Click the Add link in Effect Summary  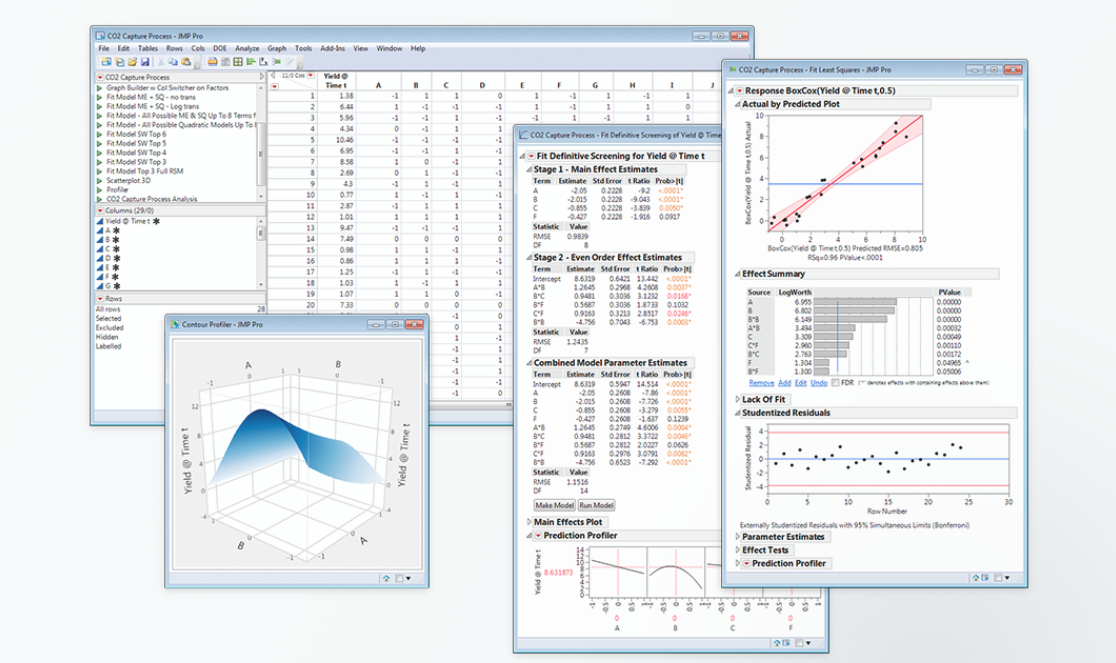784,383
